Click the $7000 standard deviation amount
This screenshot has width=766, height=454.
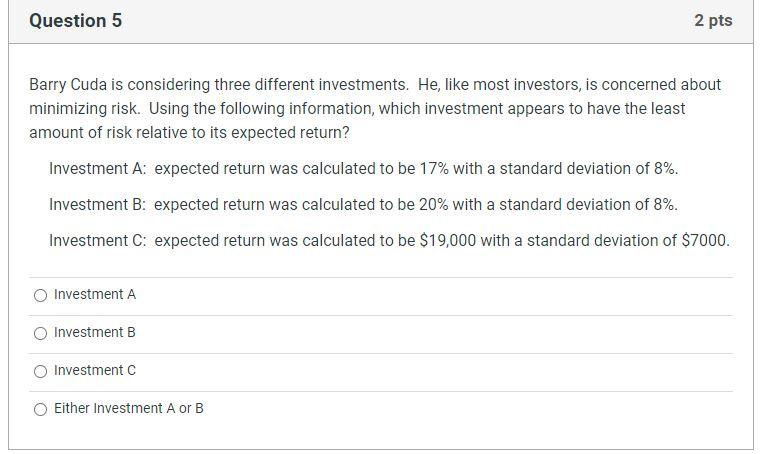click(704, 241)
